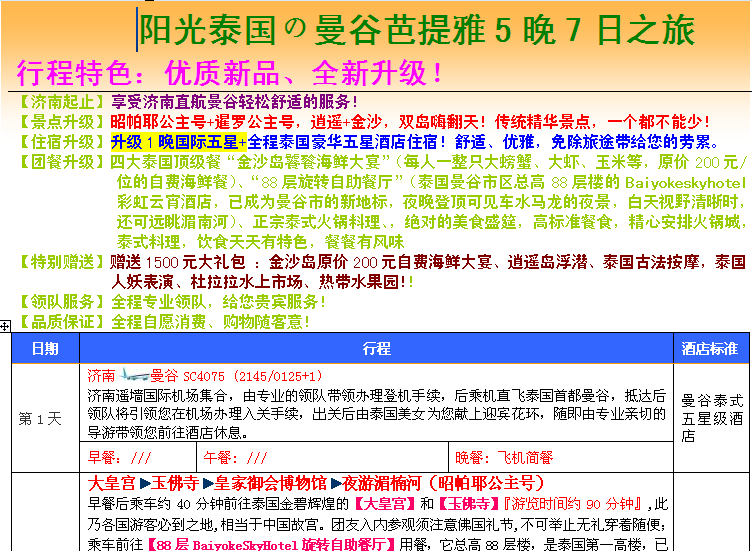752x551 pixels.
Task: Select the 【济南起止】 label
Action: 62,102
